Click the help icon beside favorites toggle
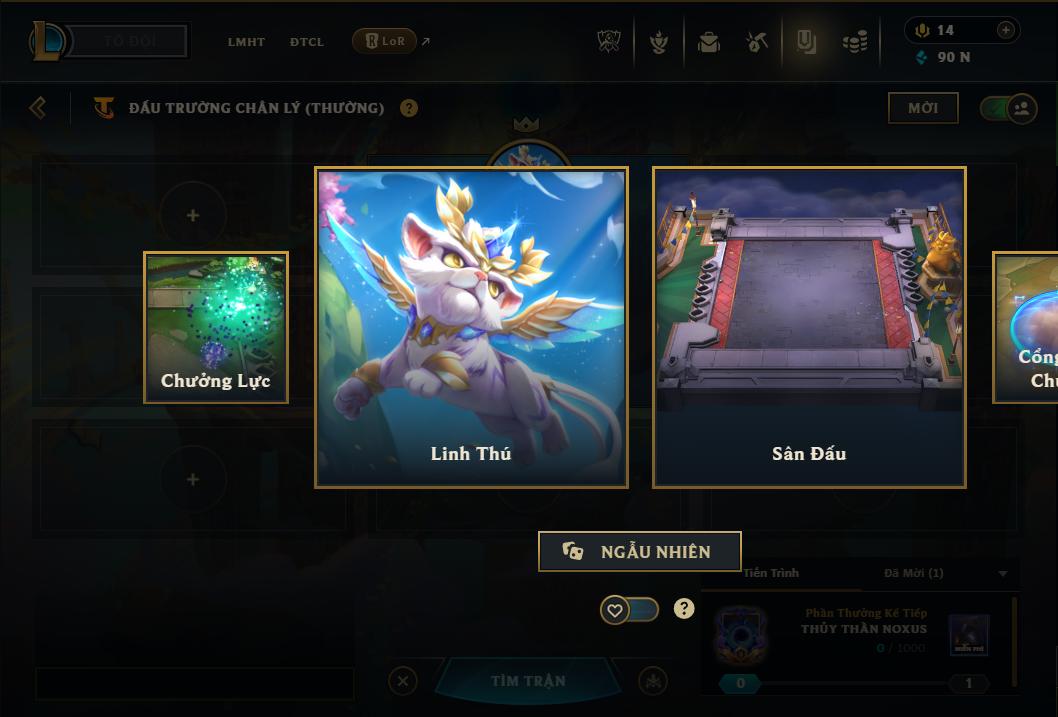 coord(684,609)
